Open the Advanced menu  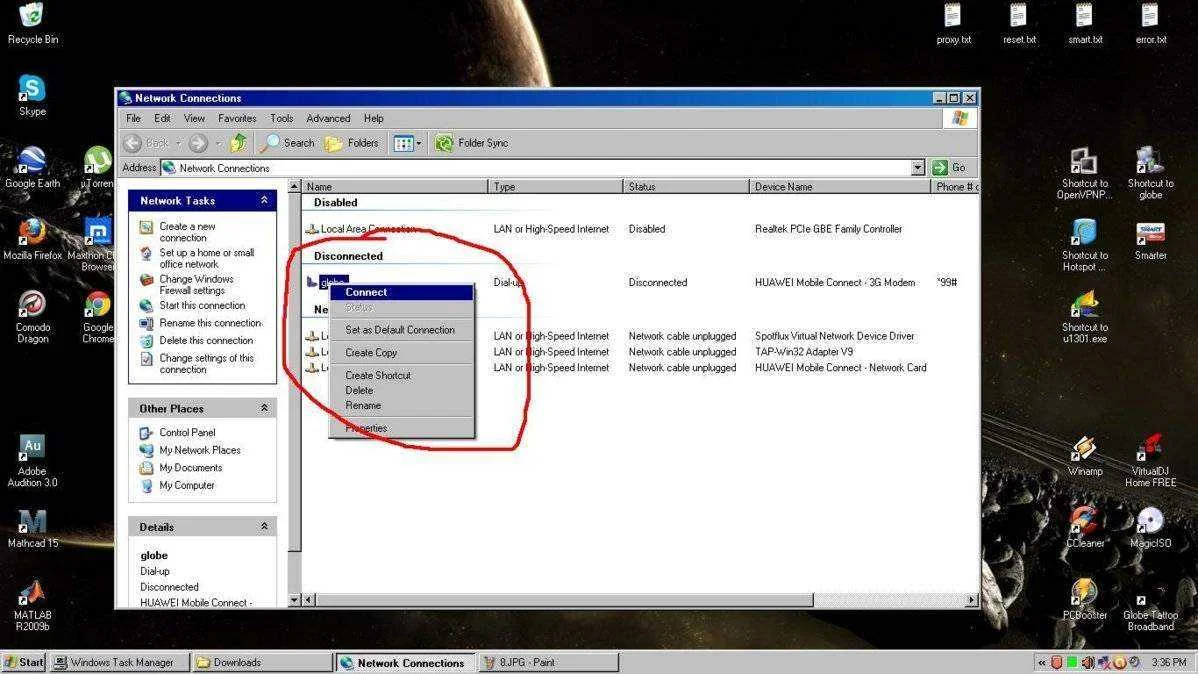pos(328,118)
